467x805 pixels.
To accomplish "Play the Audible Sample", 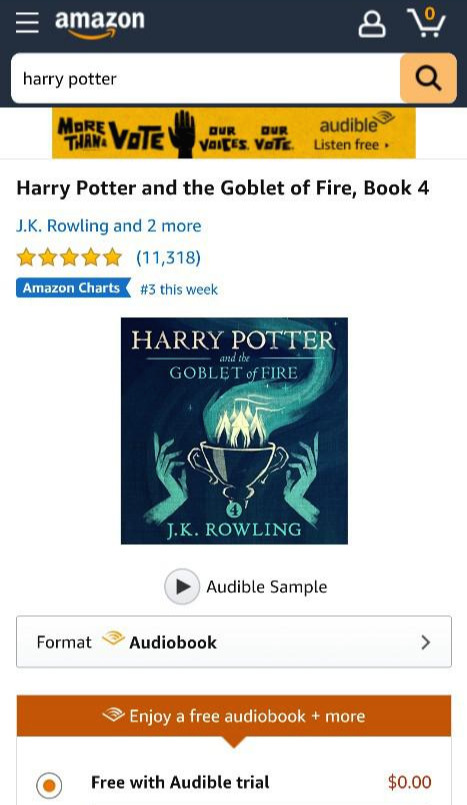I will pos(182,586).
